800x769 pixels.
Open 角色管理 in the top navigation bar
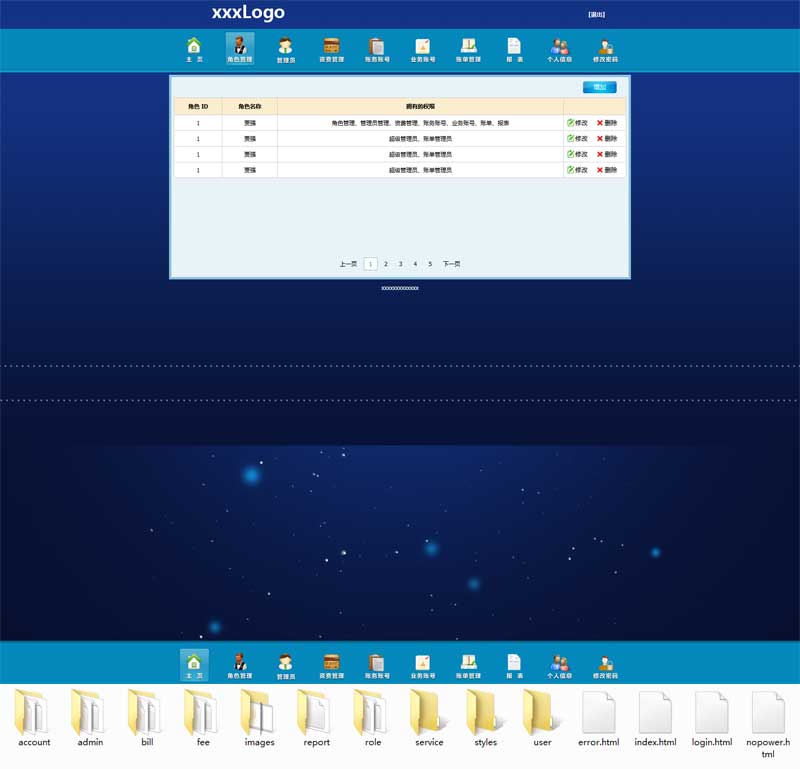click(x=239, y=49)
